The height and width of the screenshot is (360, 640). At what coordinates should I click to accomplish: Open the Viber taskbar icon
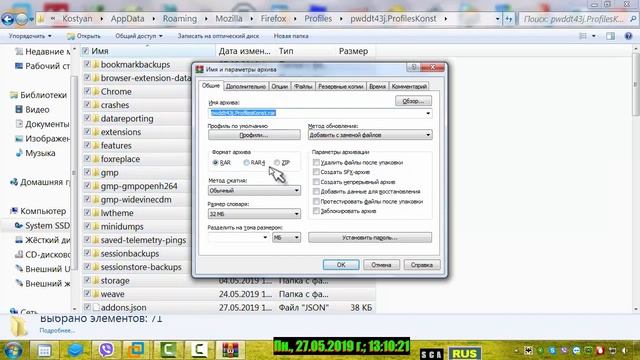(x=106, y=350)
